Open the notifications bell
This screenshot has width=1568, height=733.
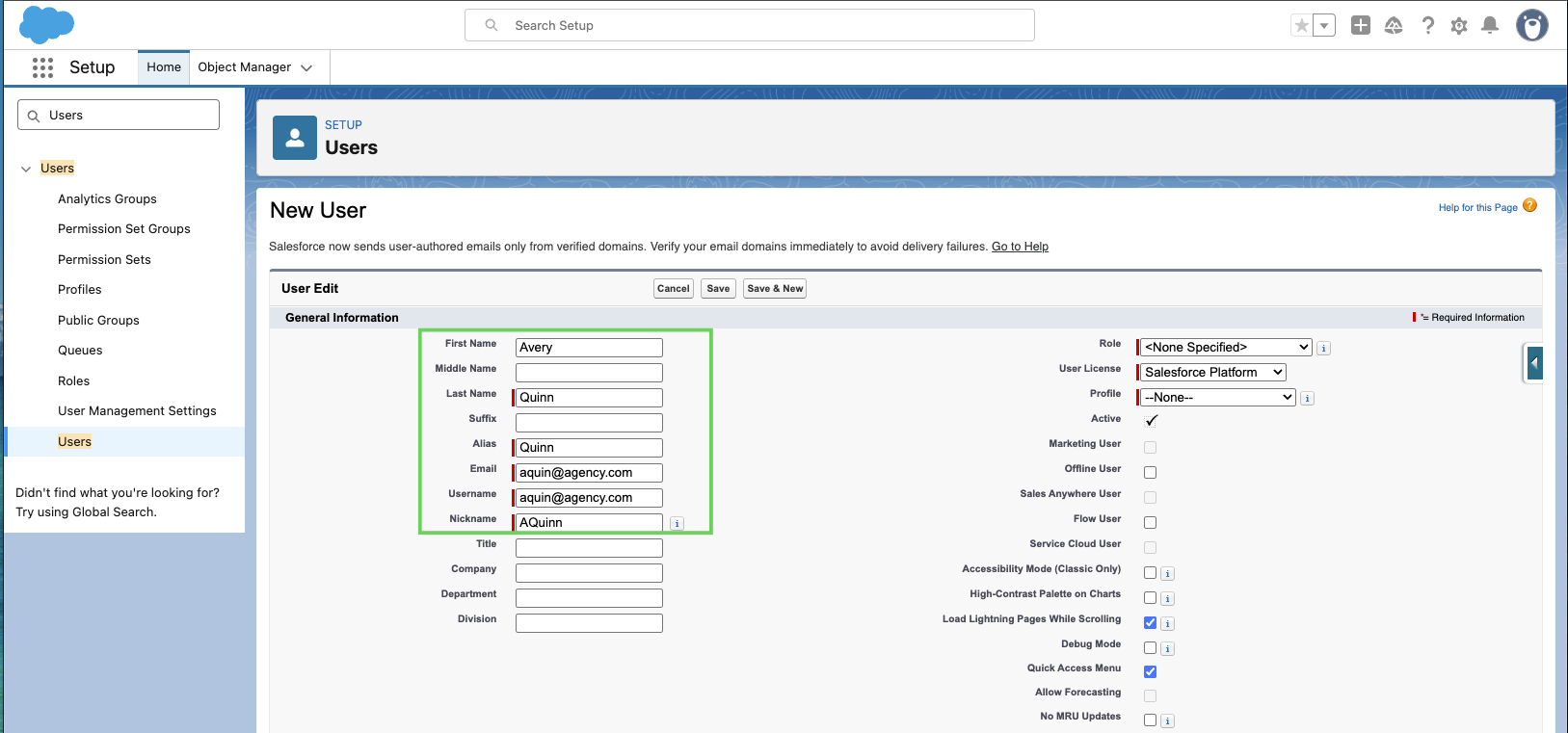(1490, 26)
